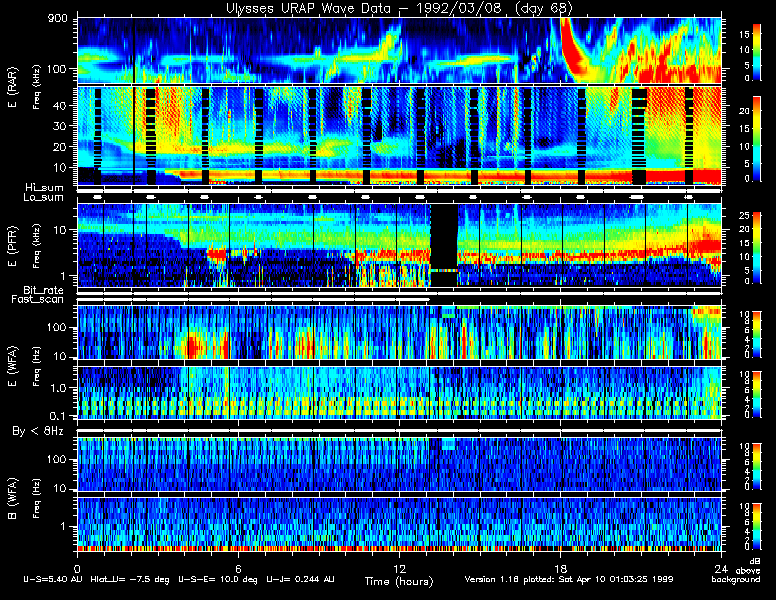Viewport: 776px width, 600px height.
Task: Click the Ulysses URAP Wave Data plot title
Action: click(x=399, y=8)
